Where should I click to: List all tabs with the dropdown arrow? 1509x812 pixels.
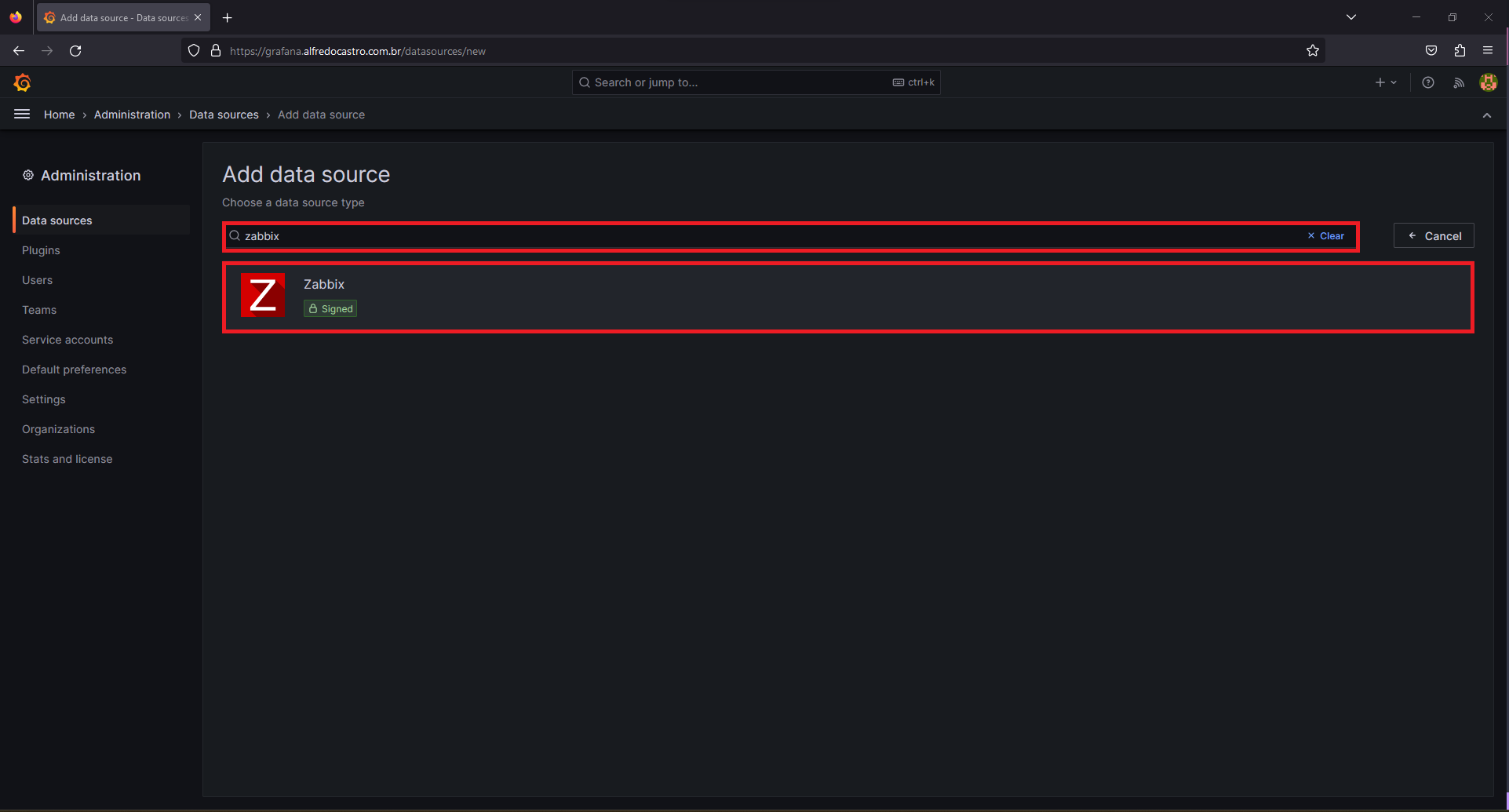[x=1351, y=17]
